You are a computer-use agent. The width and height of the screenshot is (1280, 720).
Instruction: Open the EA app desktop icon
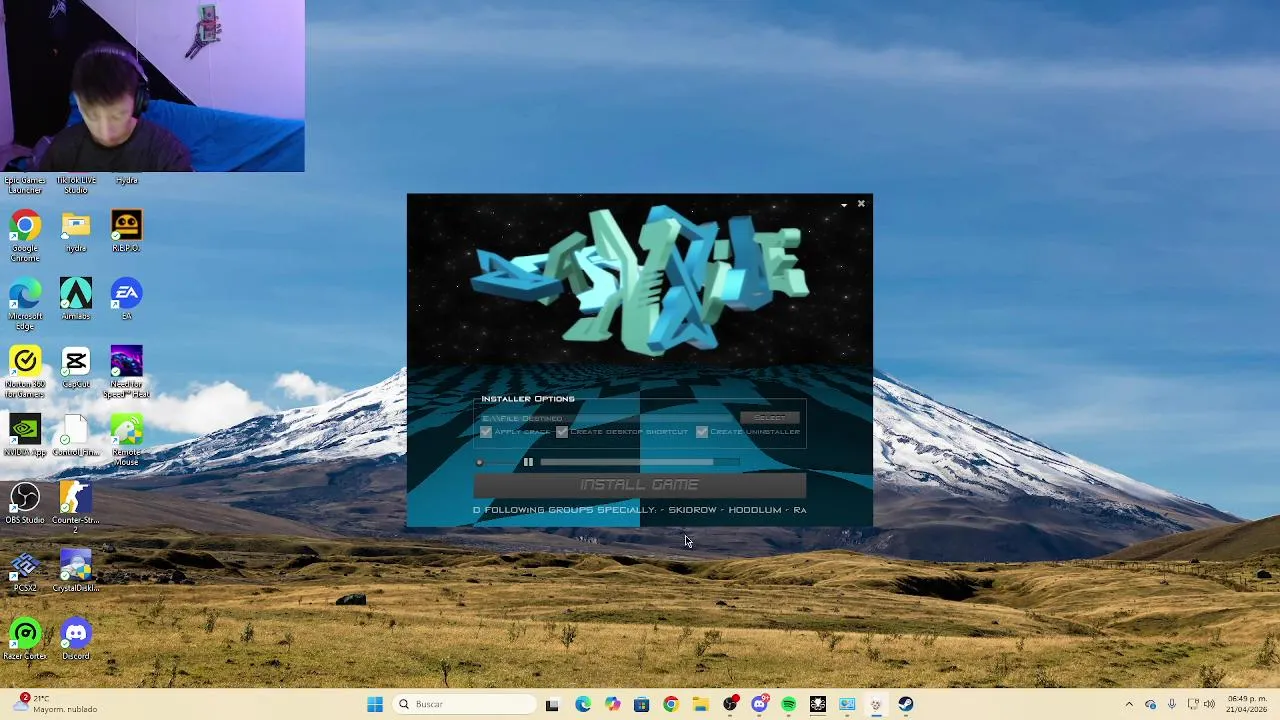pos(126,299)
